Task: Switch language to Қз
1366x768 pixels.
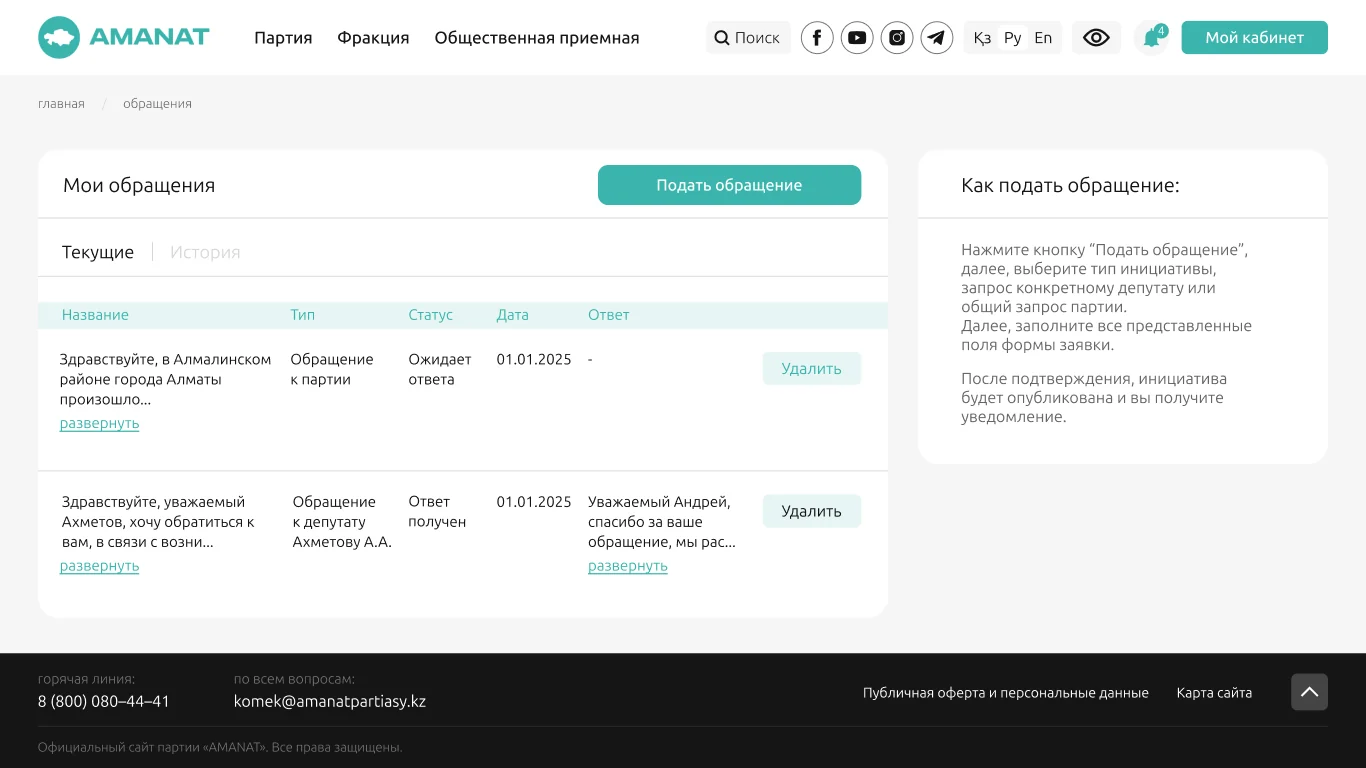Action: pyautogui.click(x=982, y=38)
